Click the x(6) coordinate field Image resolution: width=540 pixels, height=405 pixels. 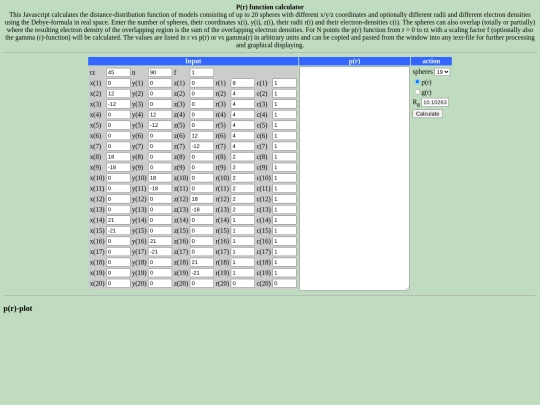(x=118, y=136)
